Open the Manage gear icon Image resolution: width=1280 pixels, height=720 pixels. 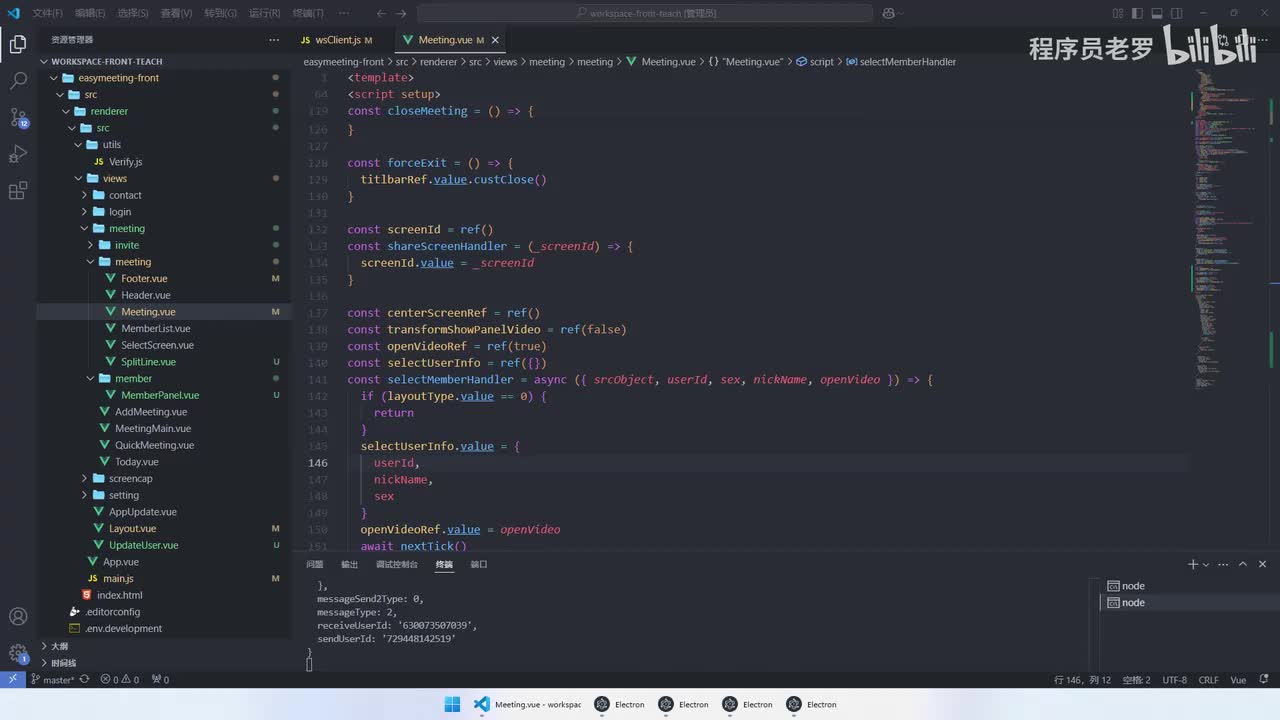pyautogui.click(x=18, y=653)
